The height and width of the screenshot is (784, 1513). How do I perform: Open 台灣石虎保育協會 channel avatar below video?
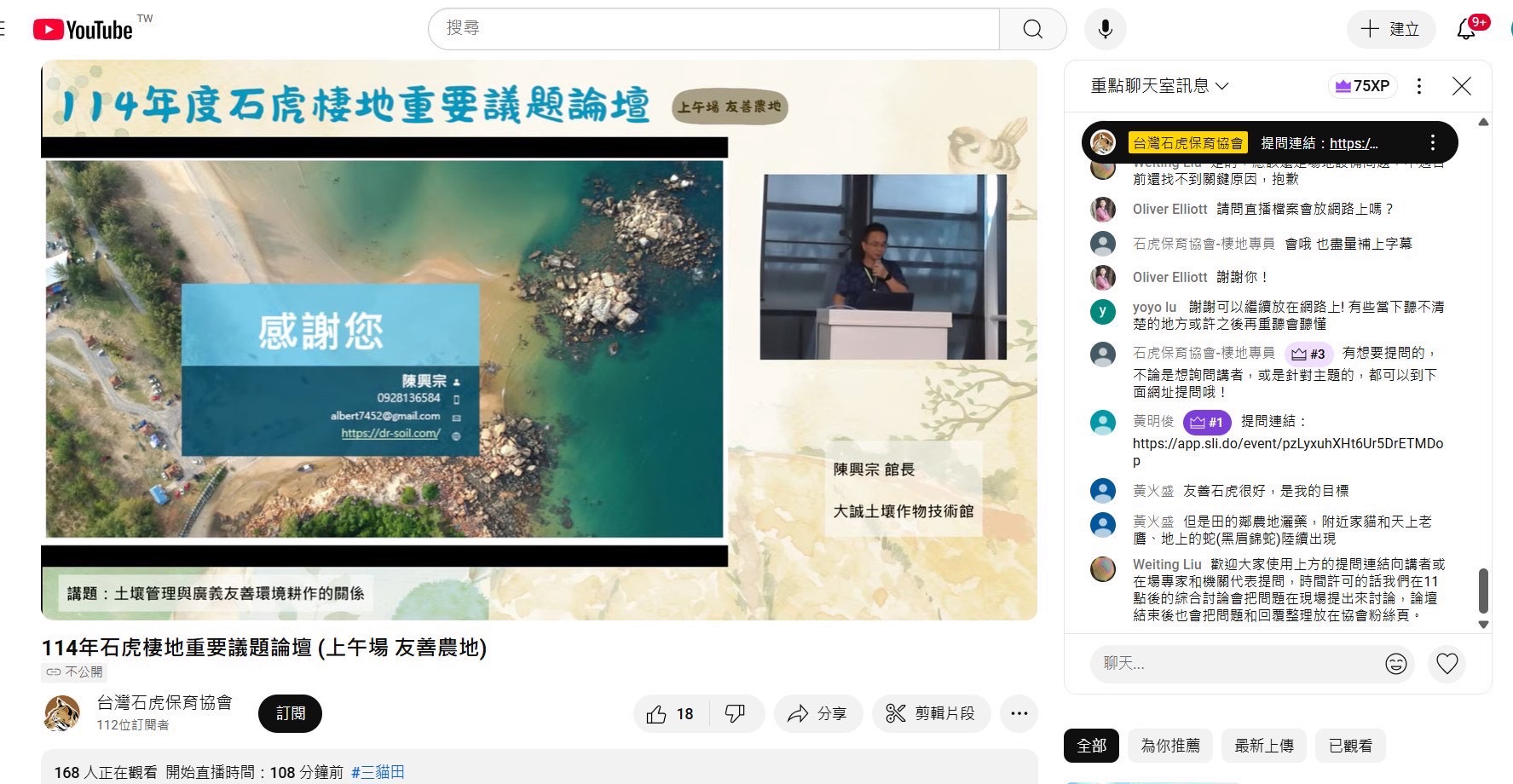(x=61, y=713)
